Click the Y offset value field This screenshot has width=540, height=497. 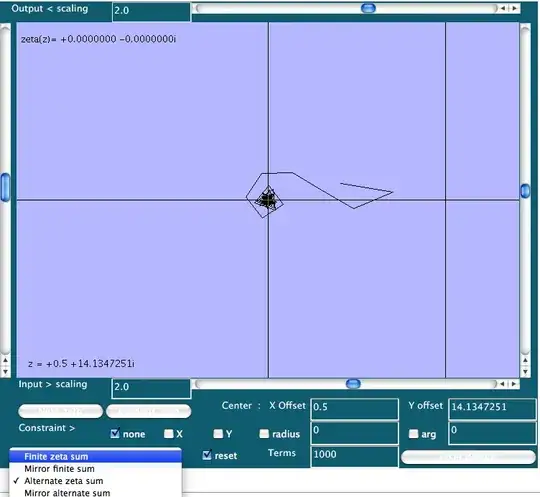(x=492, y=409)
